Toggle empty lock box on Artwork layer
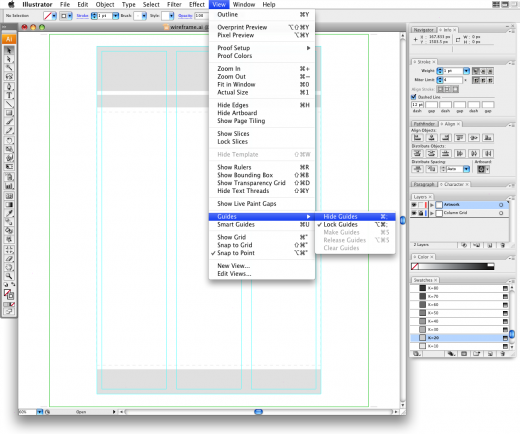Viewport: 520px width, 434px height. [421, 205]
